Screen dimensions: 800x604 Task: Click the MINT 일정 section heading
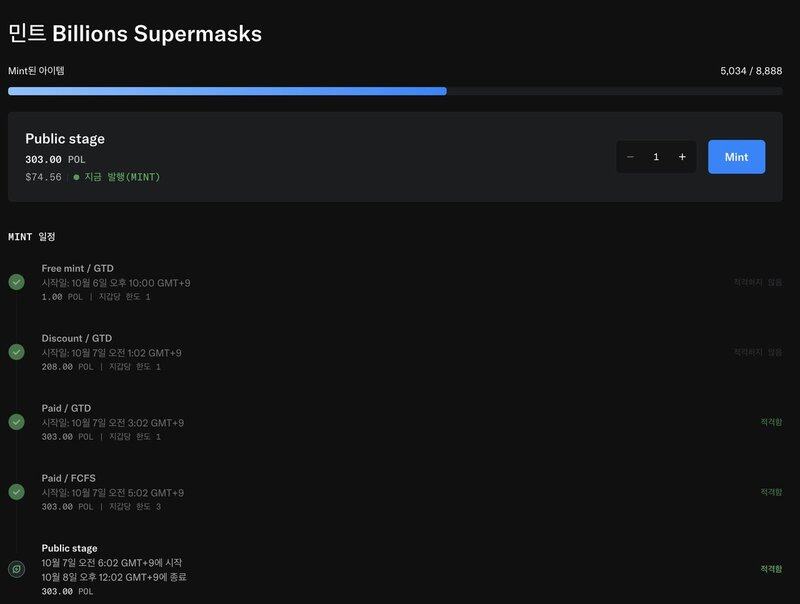point(32,237)
